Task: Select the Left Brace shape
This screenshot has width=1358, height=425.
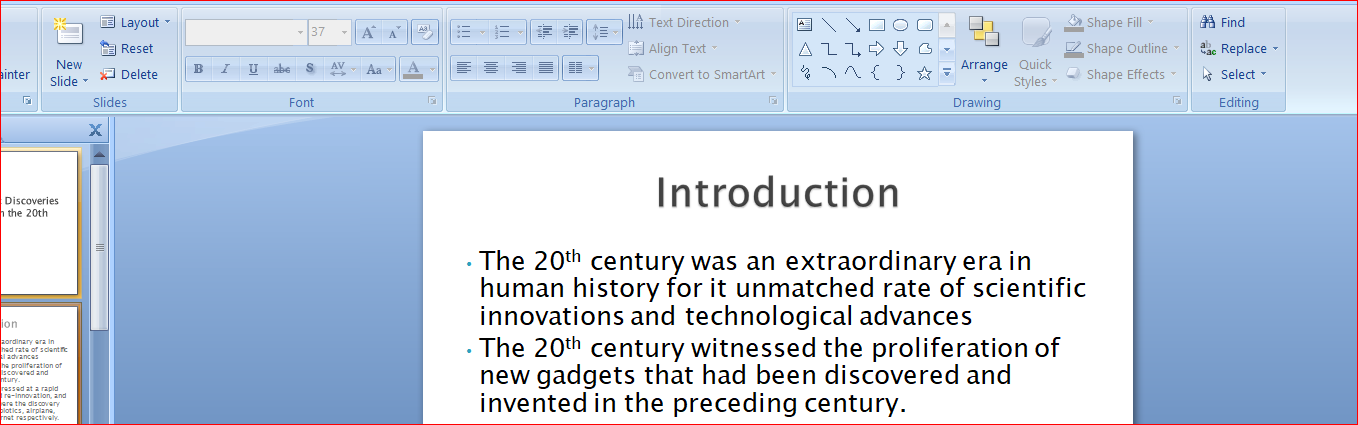Action: (x=877, y=72)
